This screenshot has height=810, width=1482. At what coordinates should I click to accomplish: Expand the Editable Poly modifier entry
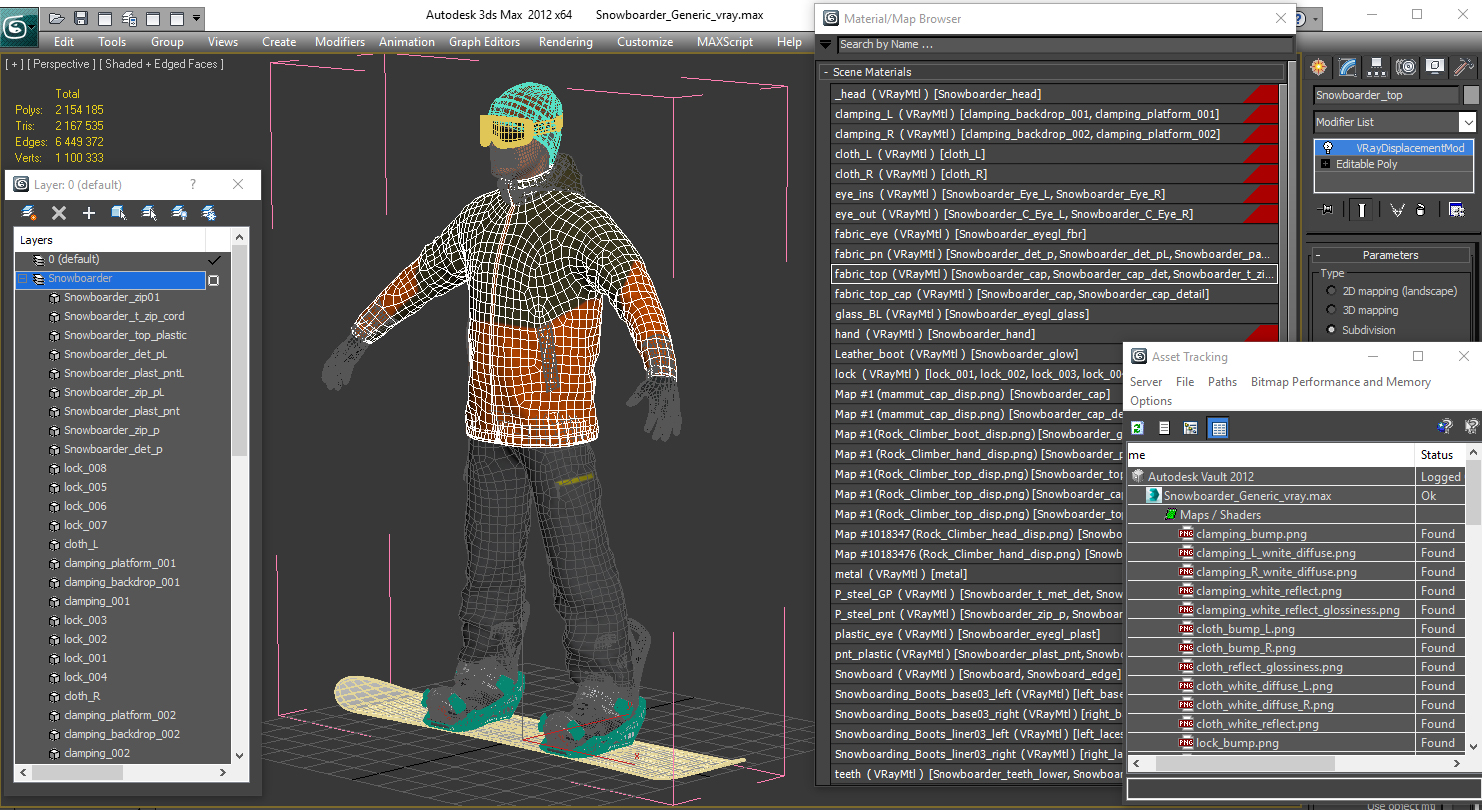click(x=1326, y=164)
